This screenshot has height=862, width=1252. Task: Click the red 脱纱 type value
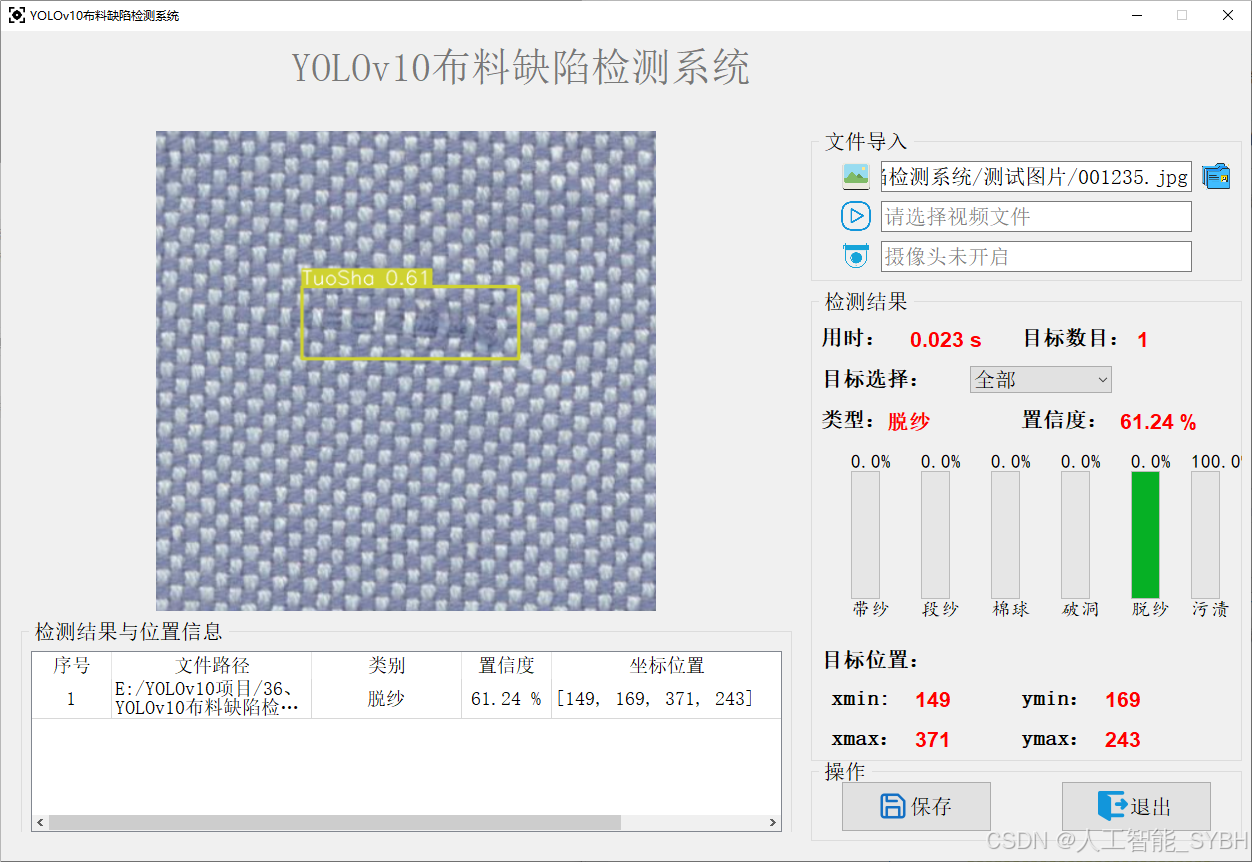(x=909, y=422)
